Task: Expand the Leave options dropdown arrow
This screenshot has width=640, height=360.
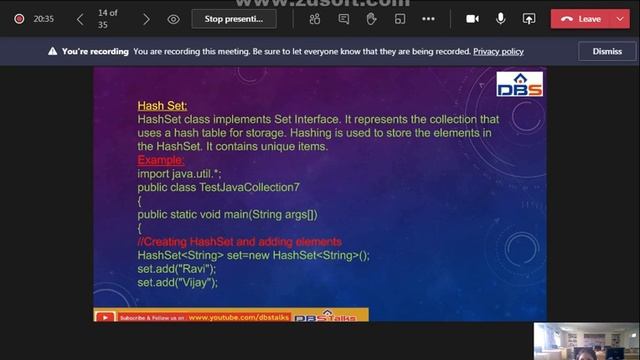Action: tap(620, 19)
